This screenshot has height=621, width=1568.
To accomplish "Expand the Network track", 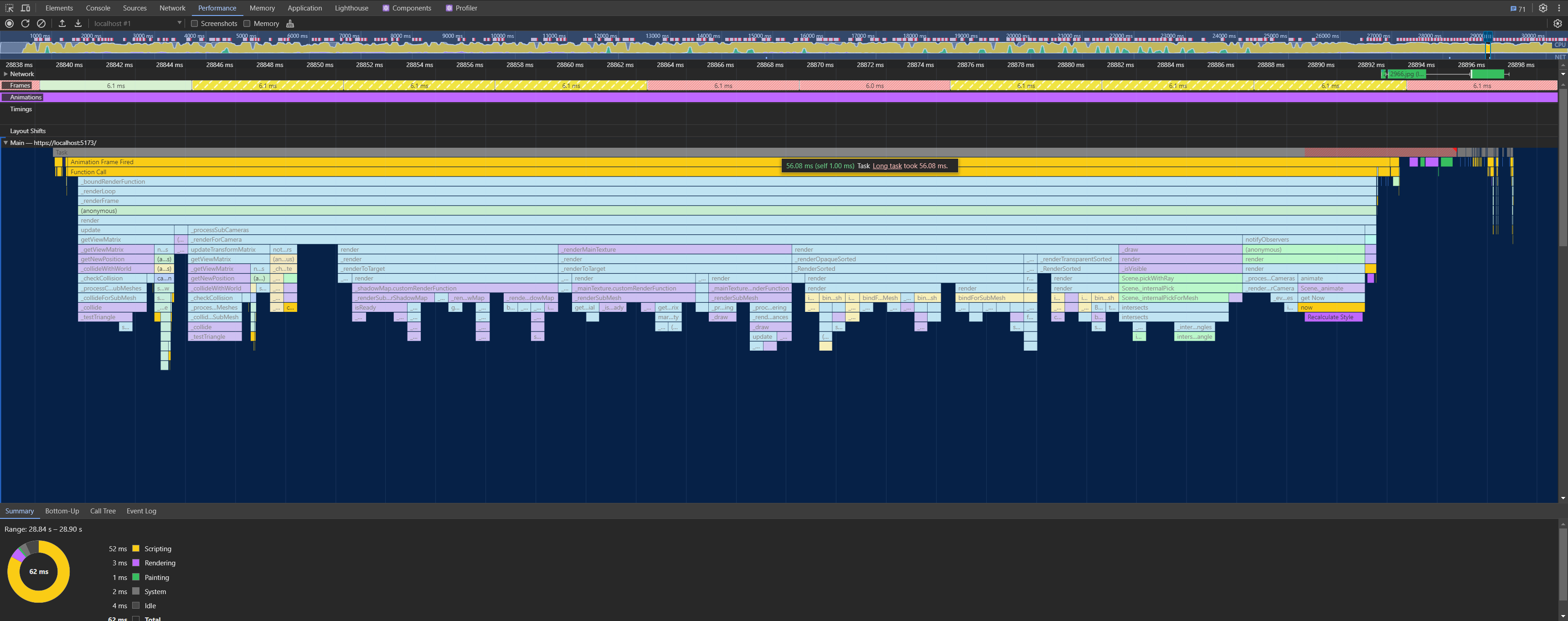I will coord(5,74).
